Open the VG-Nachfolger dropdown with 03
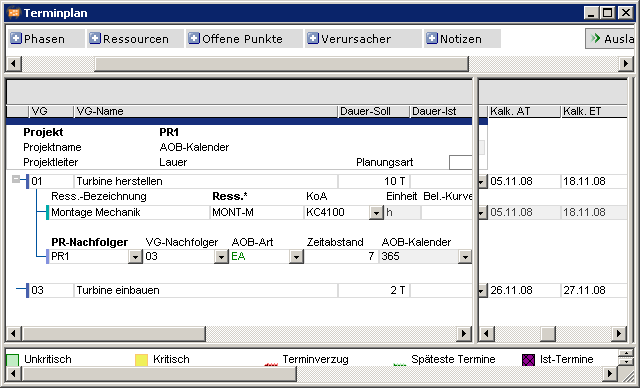This screenshot has width=640, height=388. point(221,257)
